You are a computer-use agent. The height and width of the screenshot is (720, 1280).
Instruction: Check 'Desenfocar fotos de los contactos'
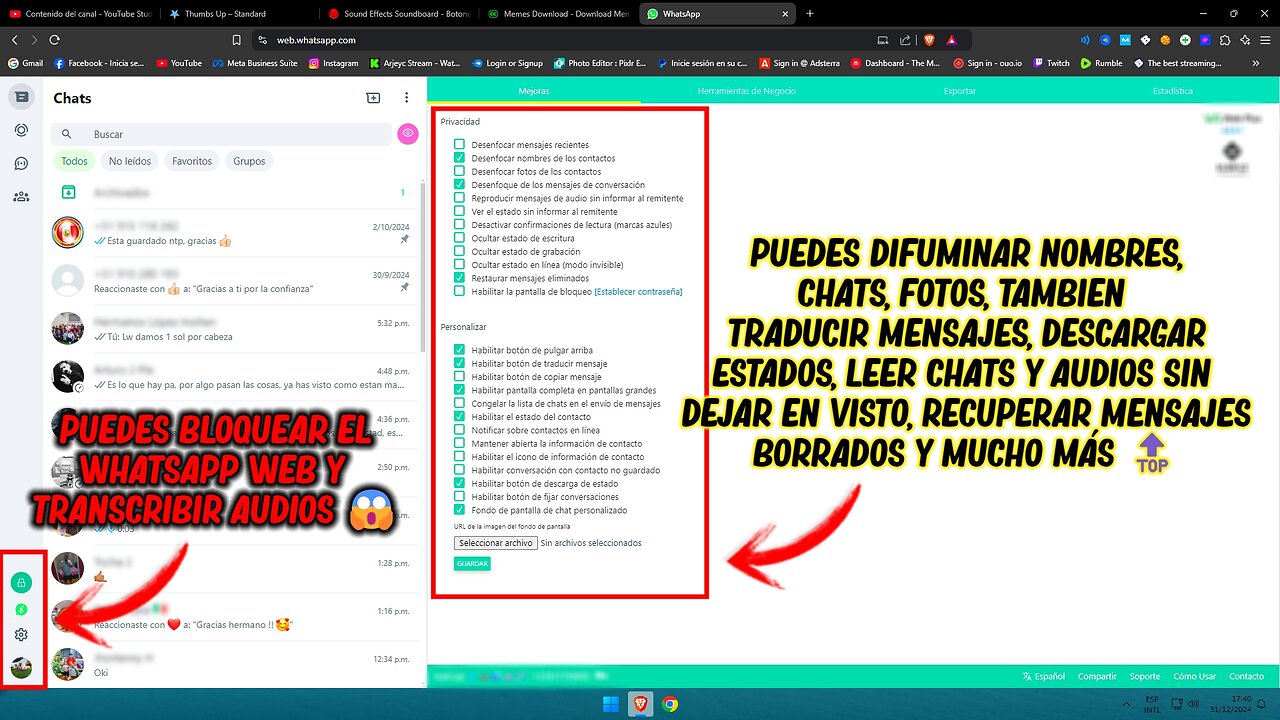tap(459, 171)
